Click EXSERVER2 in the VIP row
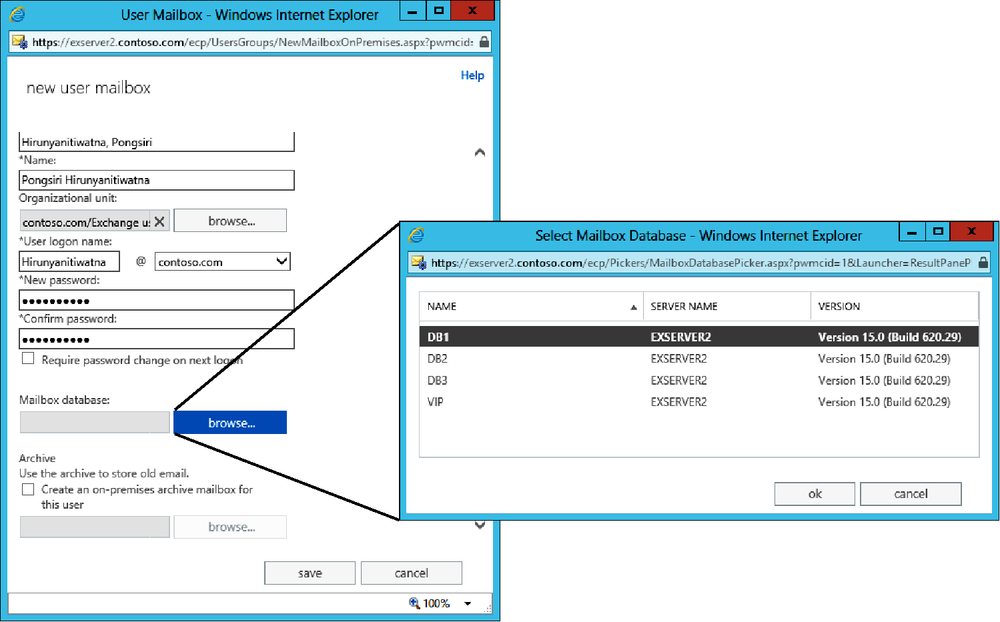This screenshot has width=1000, height=622. 679,402
